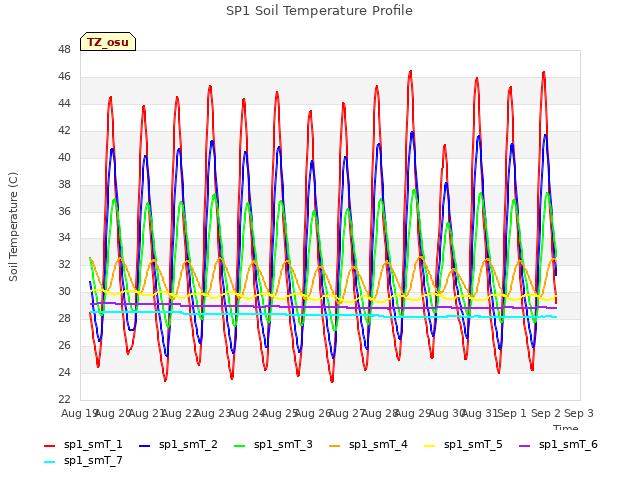This screenshot has width=640, height=480.
Task: Click the 36 y-axis tick label
Action: tap(64, 211)
